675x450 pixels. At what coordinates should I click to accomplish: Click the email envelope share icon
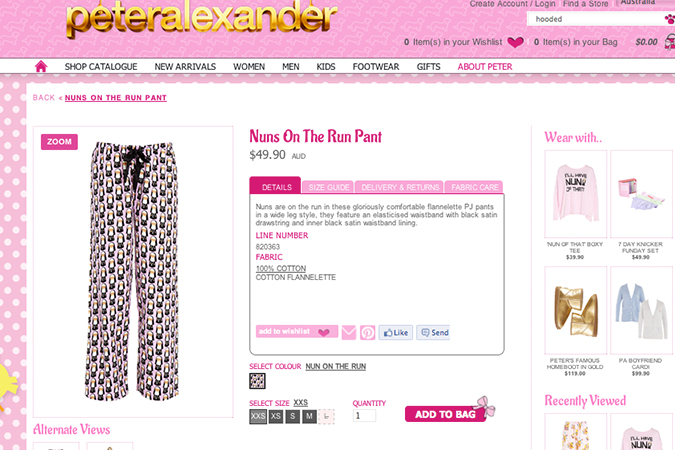click(x=349, y=332)
